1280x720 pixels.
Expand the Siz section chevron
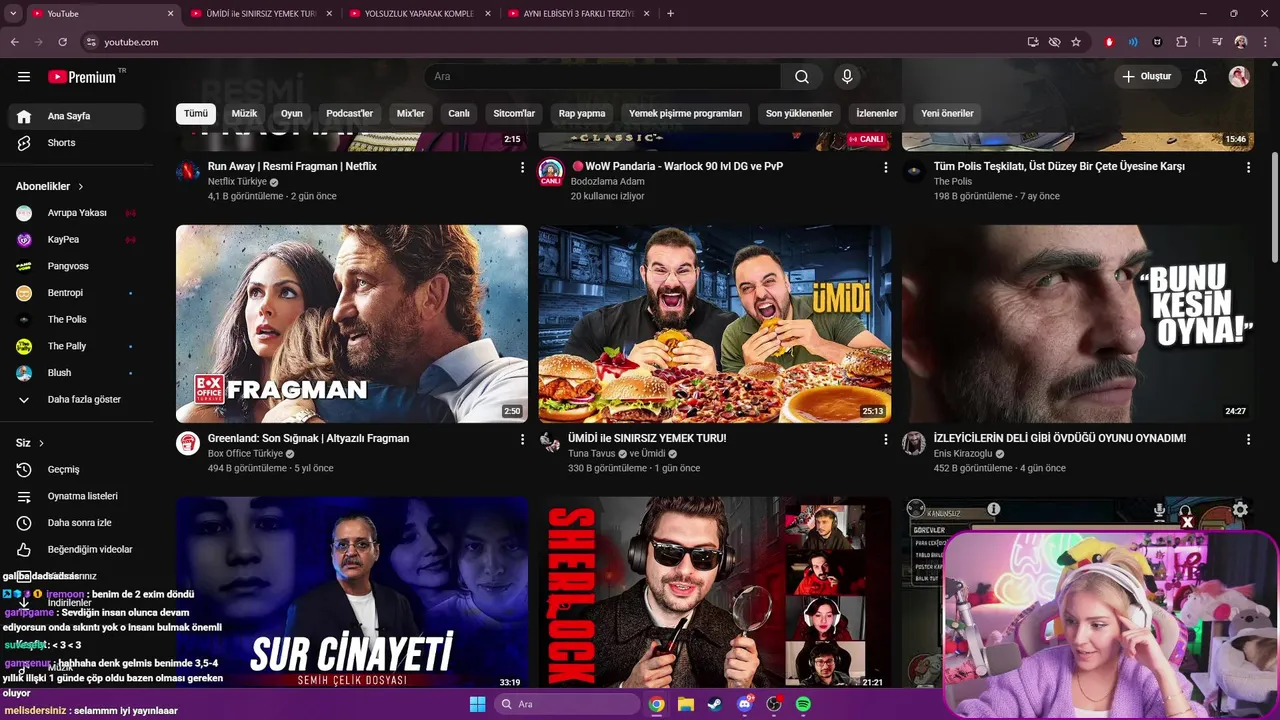(x=43, y=443)
